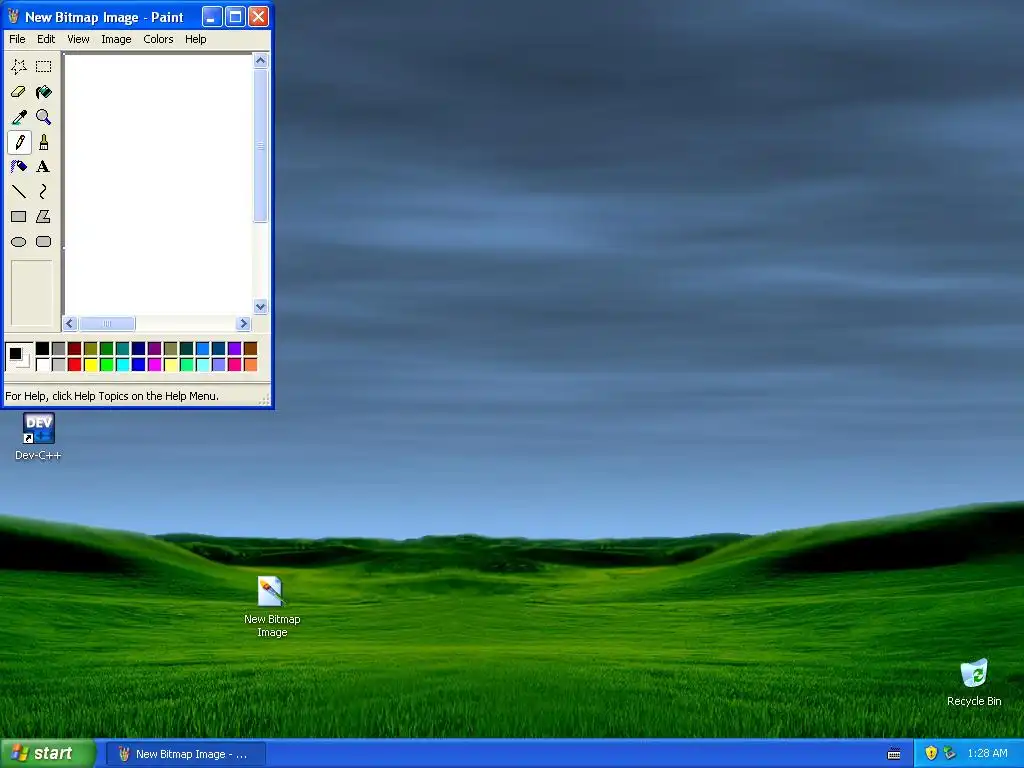Open the Help menu

(x=195, y=39)
